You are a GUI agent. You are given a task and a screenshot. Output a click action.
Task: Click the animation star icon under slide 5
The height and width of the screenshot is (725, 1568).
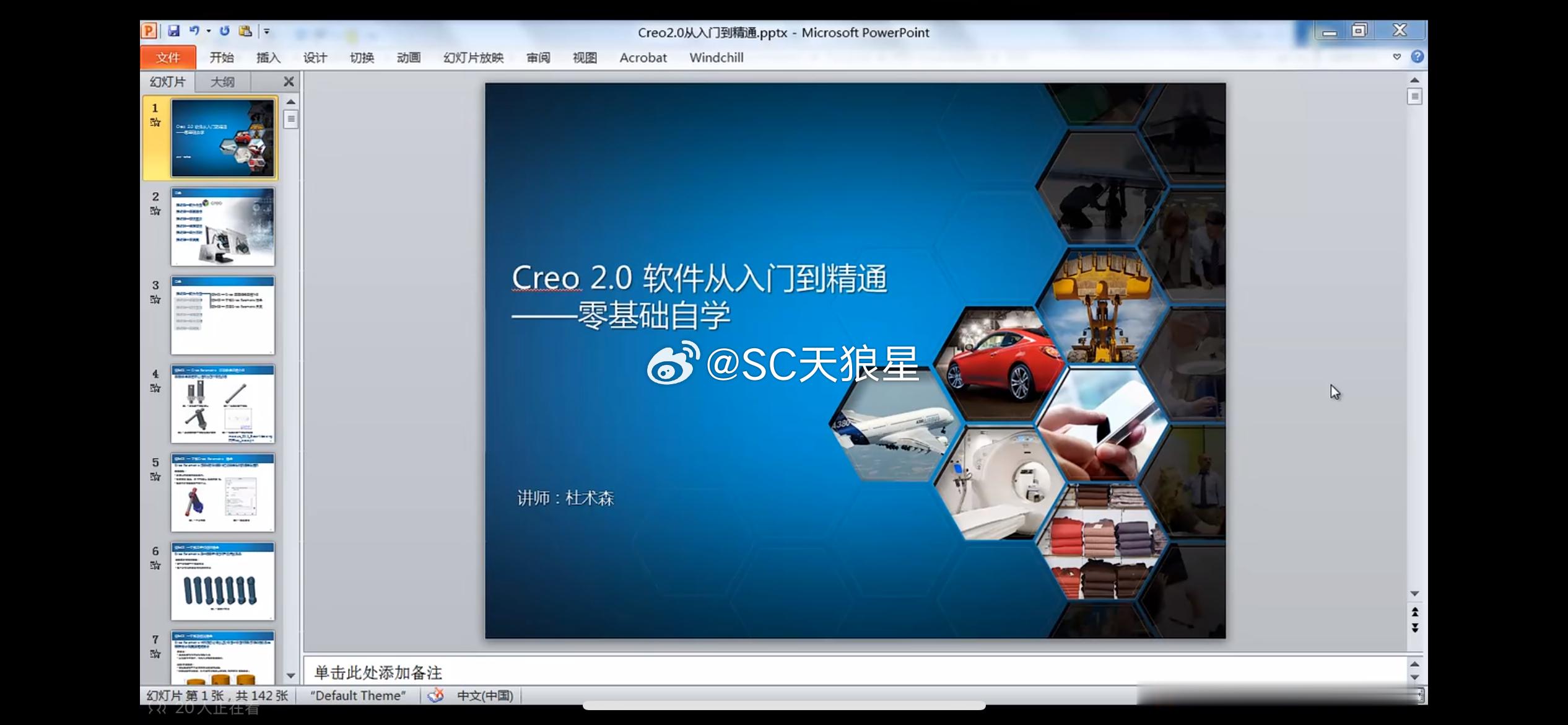click(155, 477)
